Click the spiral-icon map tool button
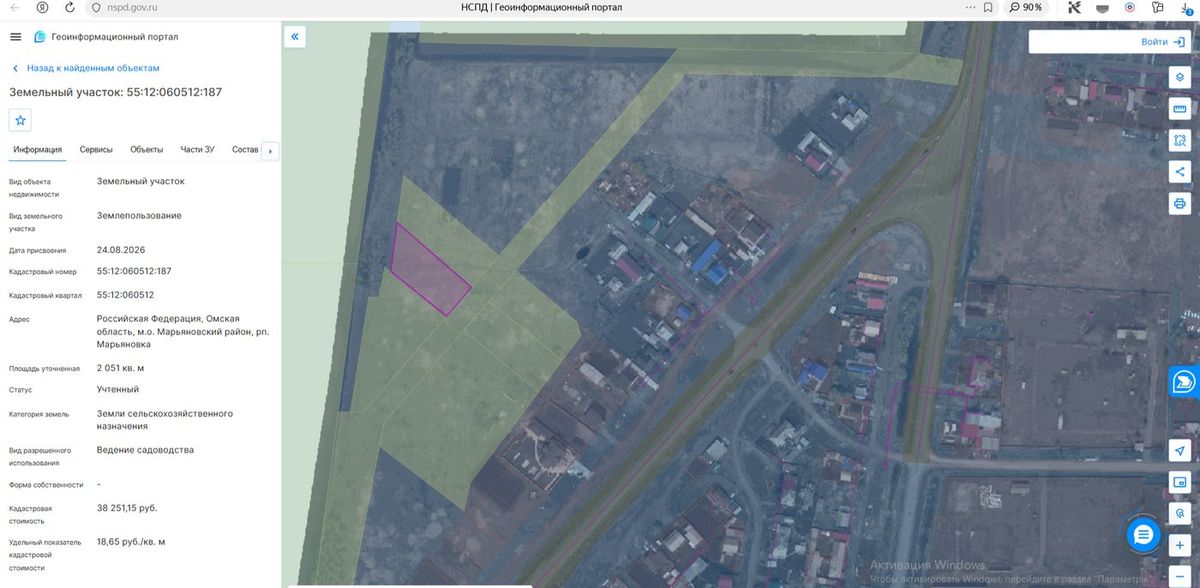The height and width of the screenshot is (588, 1200). click(x=1181, y=513)
